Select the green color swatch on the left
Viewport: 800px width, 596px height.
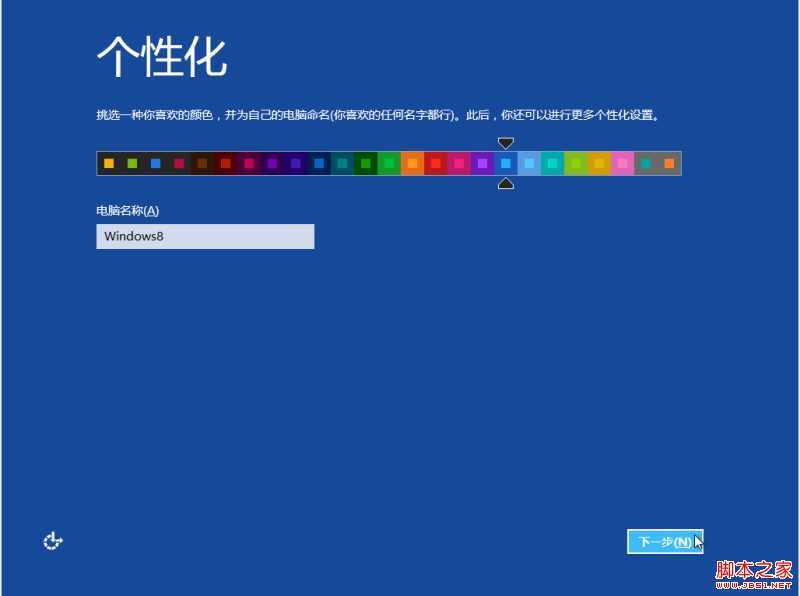(130, 163)
